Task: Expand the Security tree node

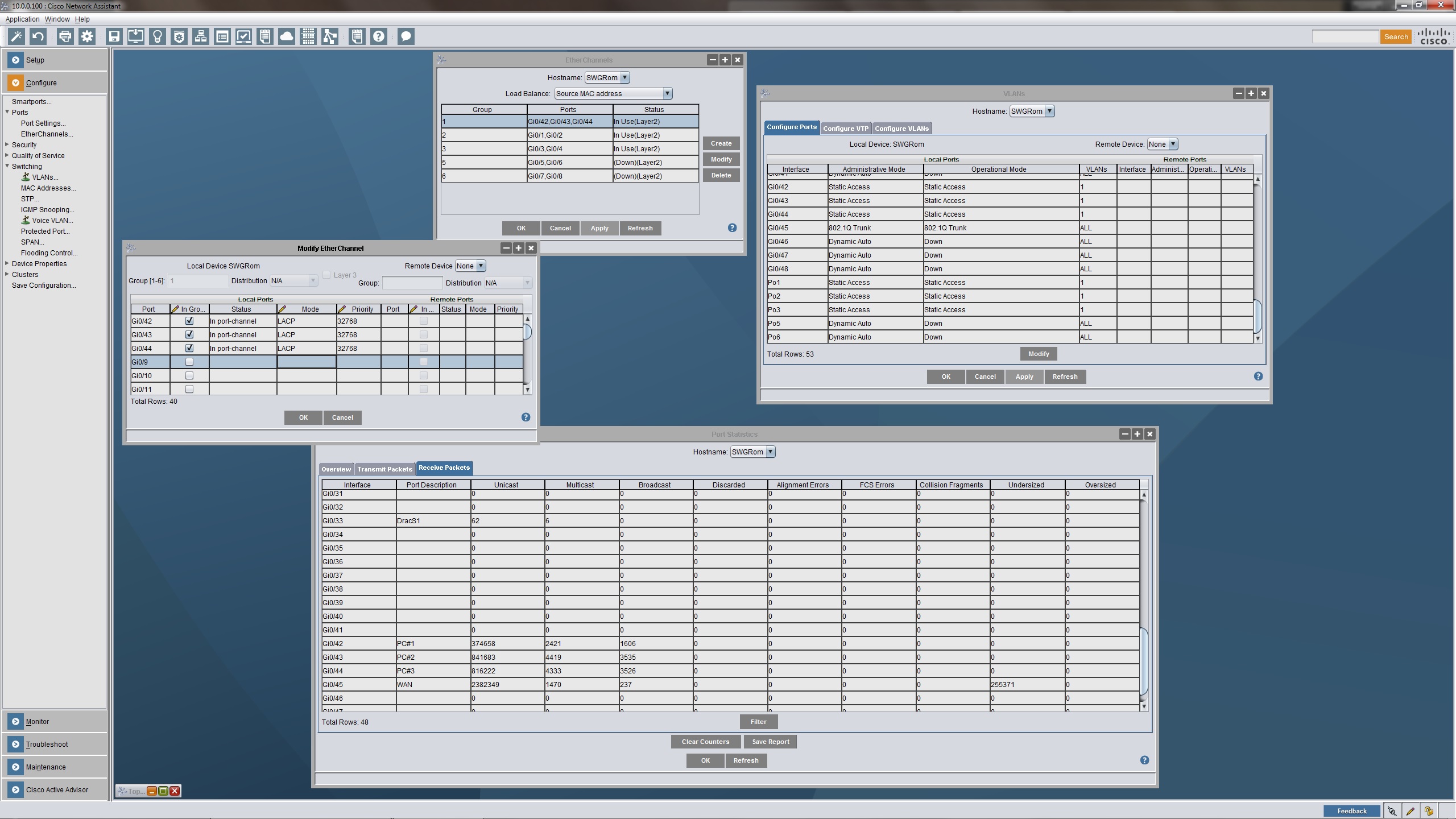Action: (x=7, y=144)
